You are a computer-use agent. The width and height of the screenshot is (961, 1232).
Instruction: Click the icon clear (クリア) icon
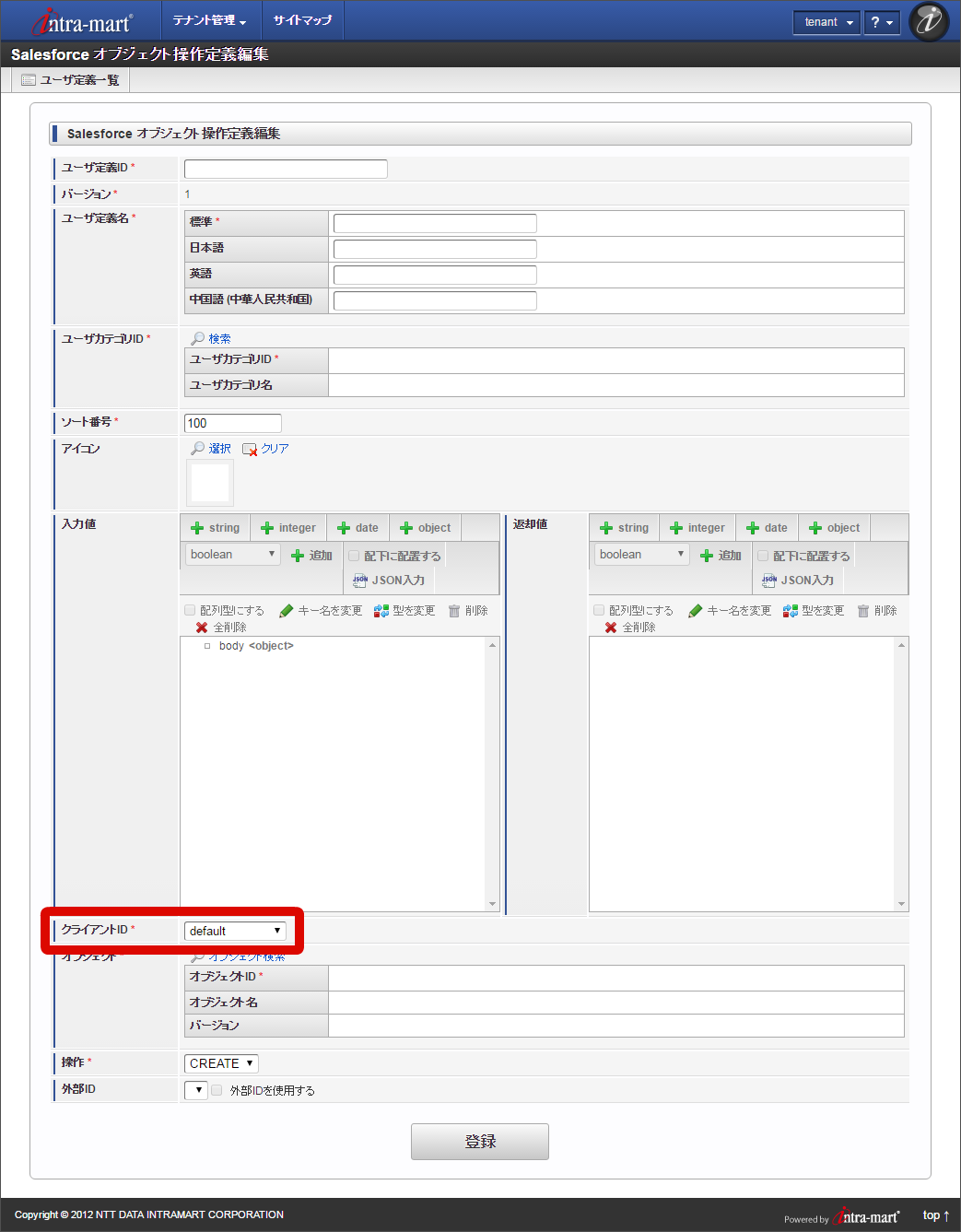tap(250, 449)
